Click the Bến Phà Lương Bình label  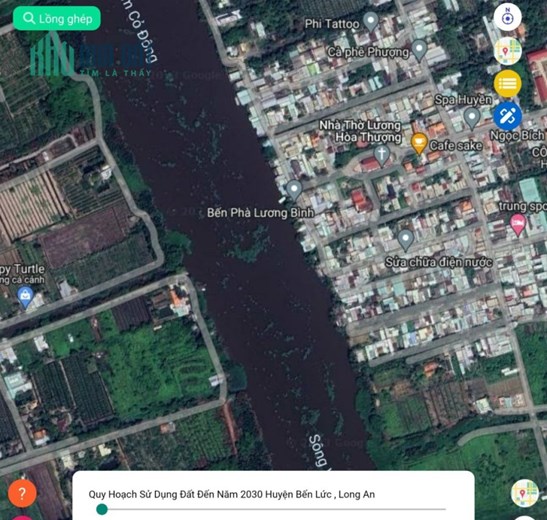click(260, 213)
